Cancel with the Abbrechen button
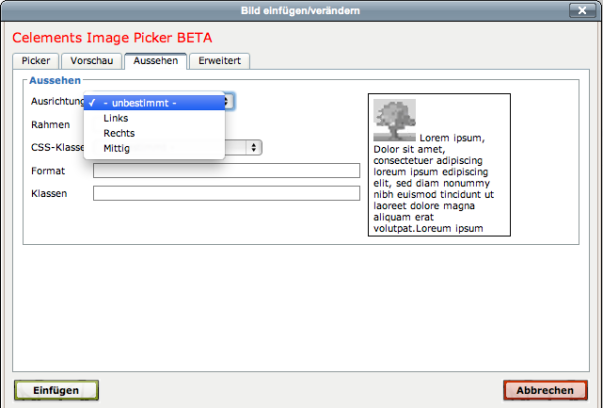 click(544, 390)
